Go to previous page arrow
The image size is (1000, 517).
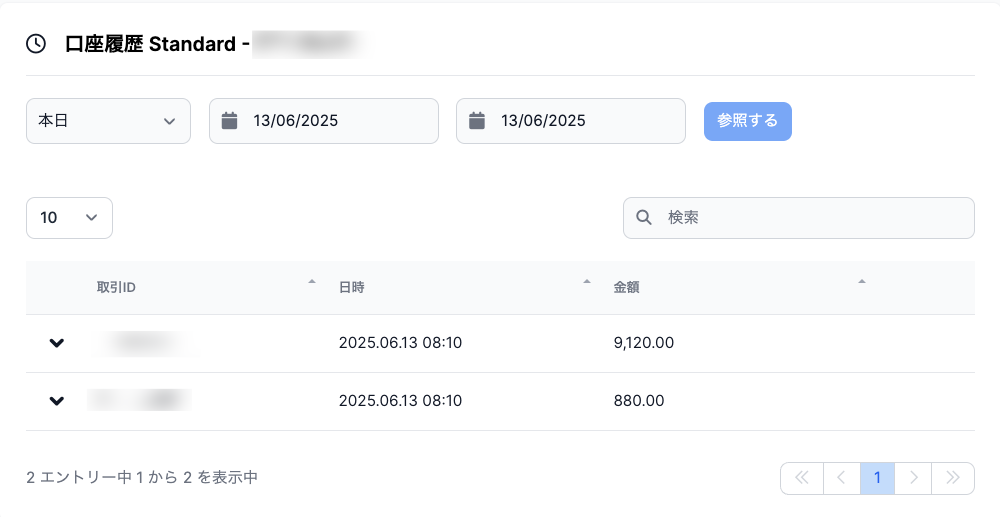pyautogui.click(x=841, y=478)
